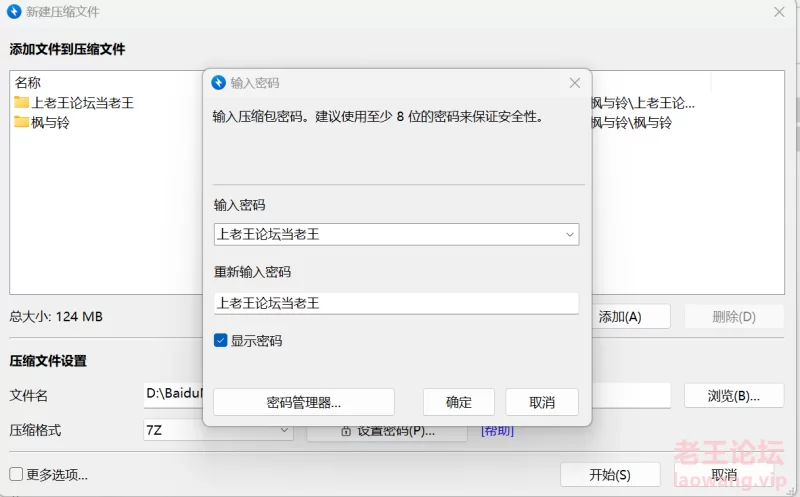Enable the 更多选项 checkbox
The height and width of the screenshot is (497, 800).
16,474
